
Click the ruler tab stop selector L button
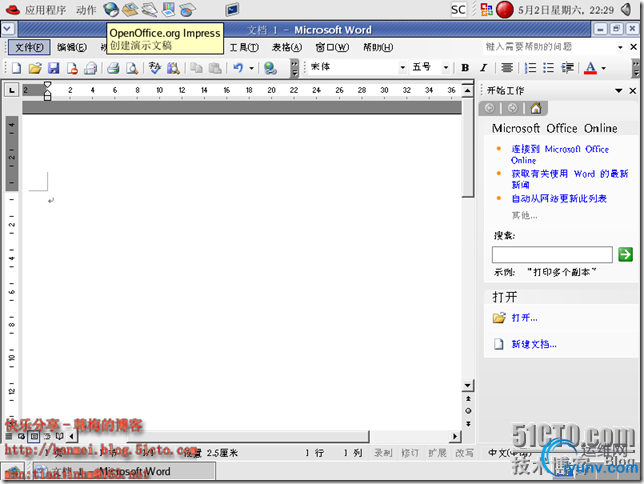click(12, 90)
